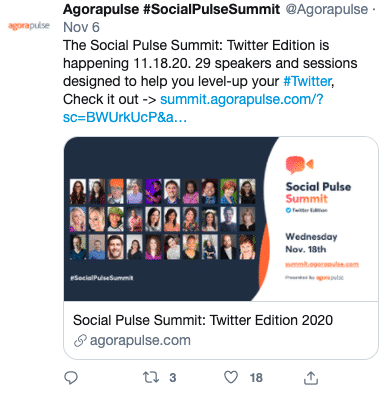Screen dimensions: 385x394
Task: Click the link chain icon beside agorapulse.com
Action: click(x=80, y=341)
